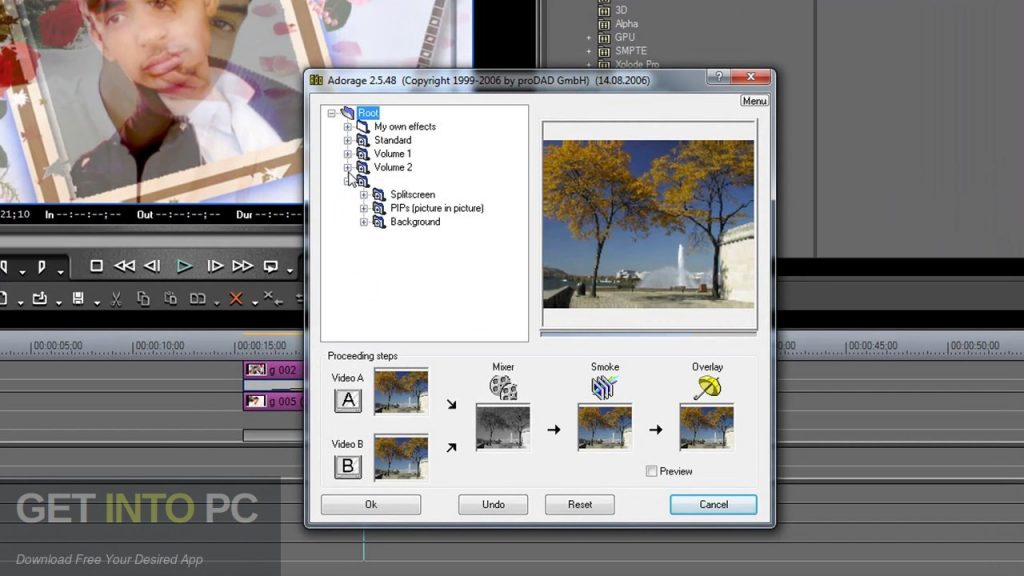Click the Set In point icon
Viewport: 1024px width, 576px height.
click(x=4, y=266)
